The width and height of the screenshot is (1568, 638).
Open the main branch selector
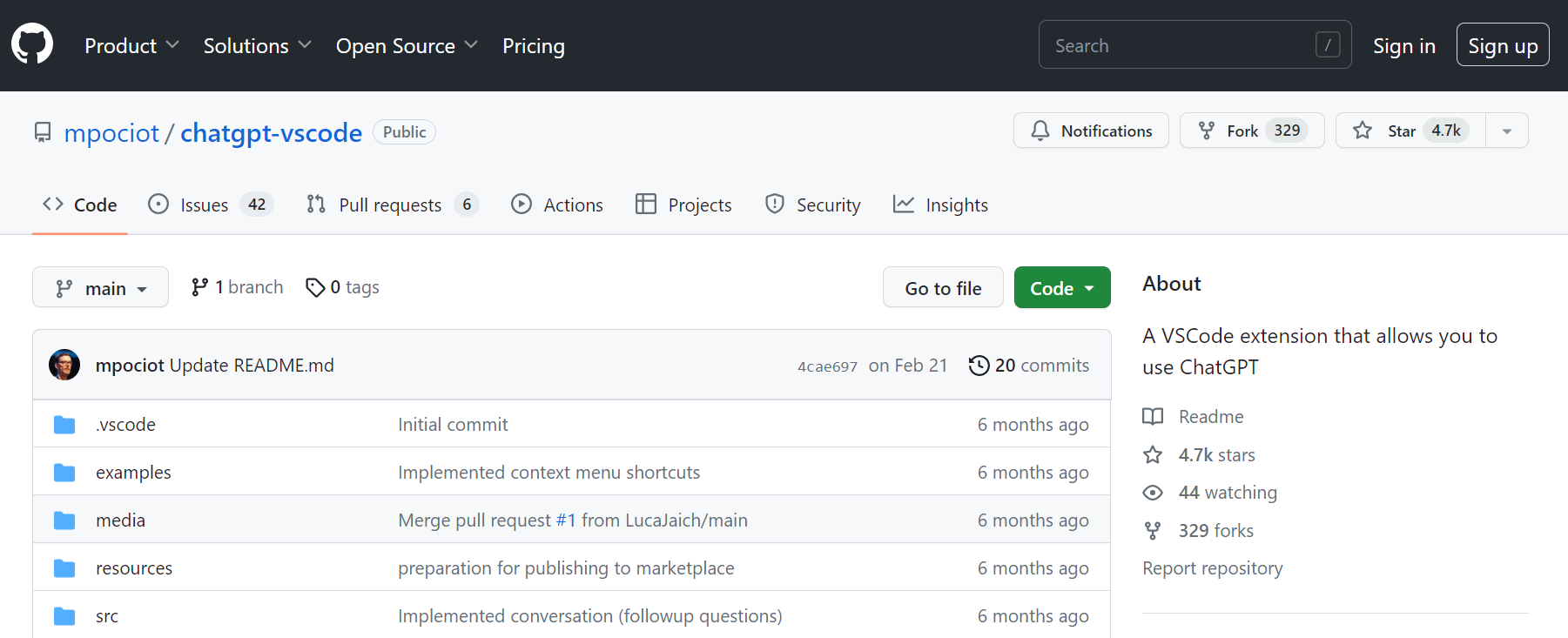(x=100, y=287)
